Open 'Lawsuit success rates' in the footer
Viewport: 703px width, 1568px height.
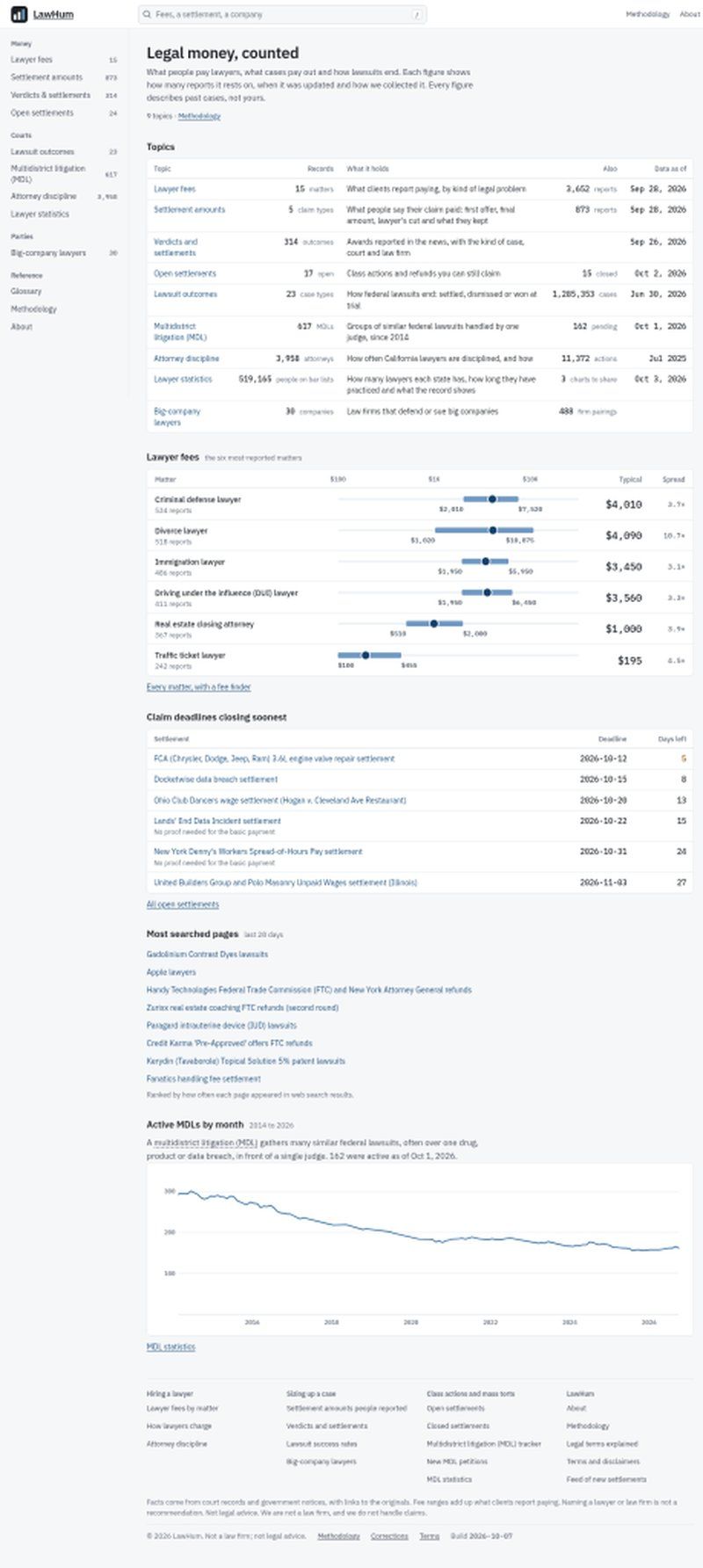point(322,1444)
